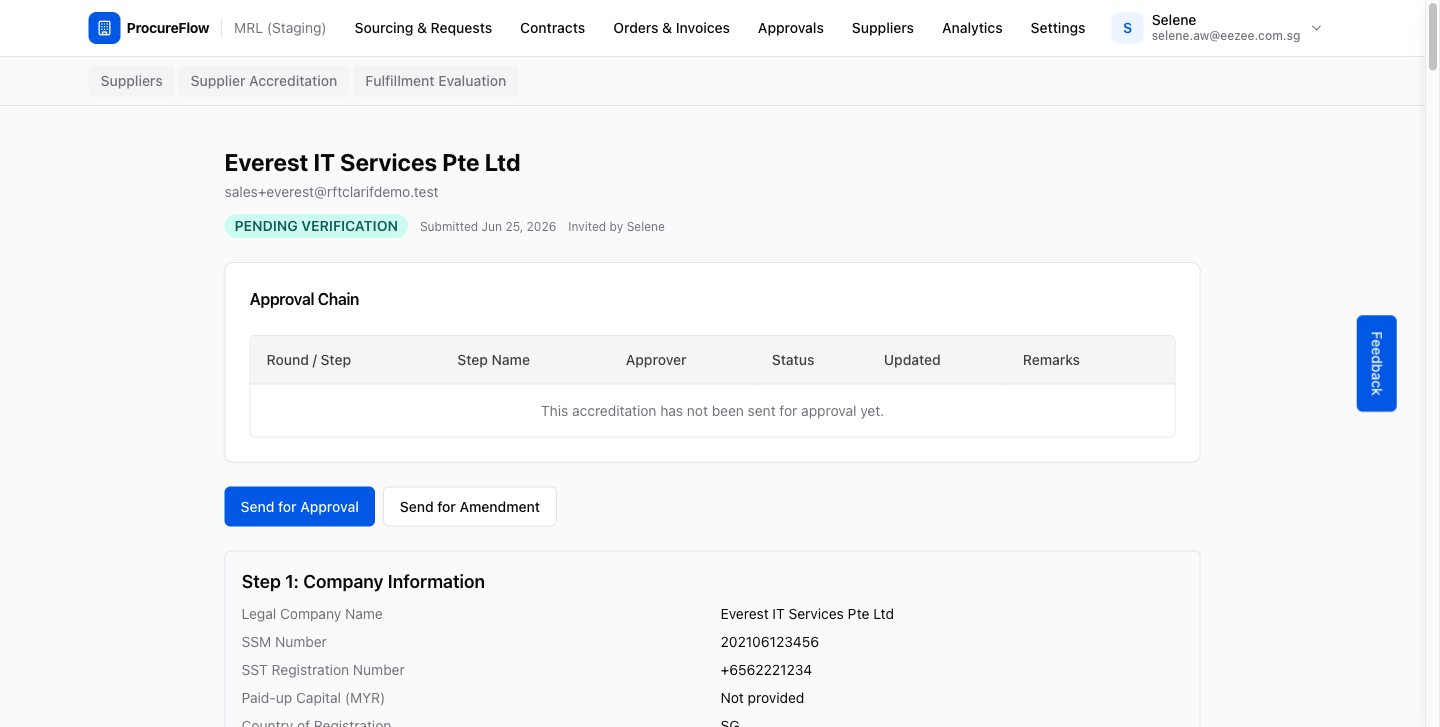Switch to Supplier Accreditation tab
1440x727 pixels.
(264, 81)
